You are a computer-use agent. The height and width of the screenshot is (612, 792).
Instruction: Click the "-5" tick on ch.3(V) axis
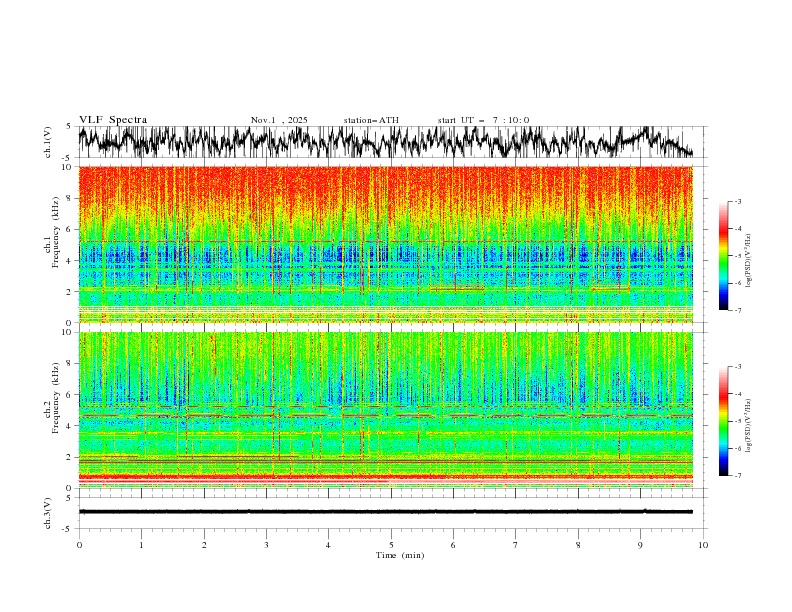tap(67, 529)
